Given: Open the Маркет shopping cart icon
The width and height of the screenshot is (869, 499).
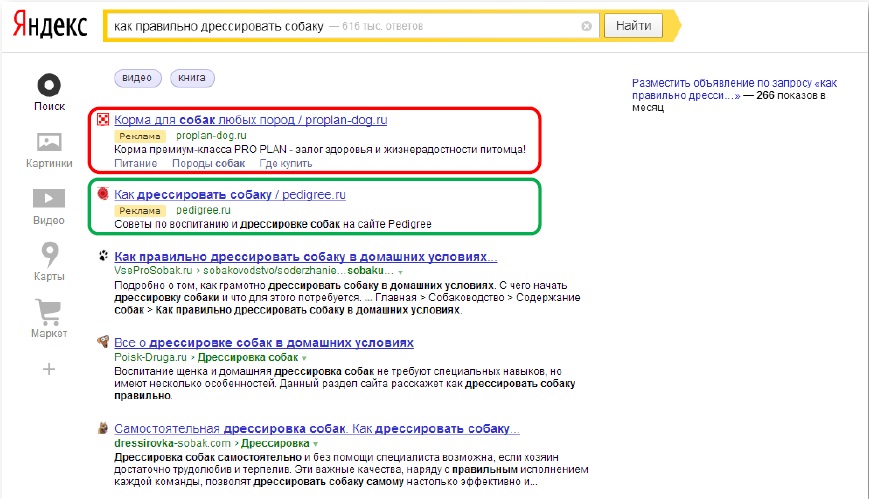Looking at the screenshot, I should 49,311.
